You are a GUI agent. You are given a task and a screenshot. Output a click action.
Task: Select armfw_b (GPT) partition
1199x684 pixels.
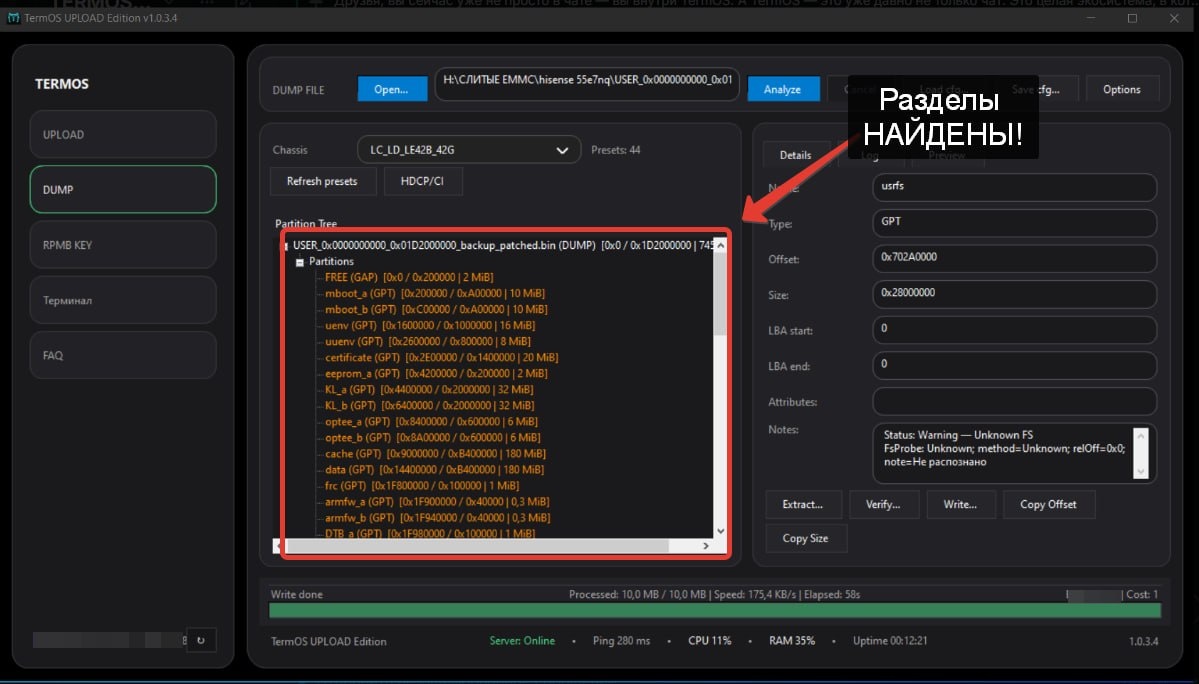click(437, 518)
